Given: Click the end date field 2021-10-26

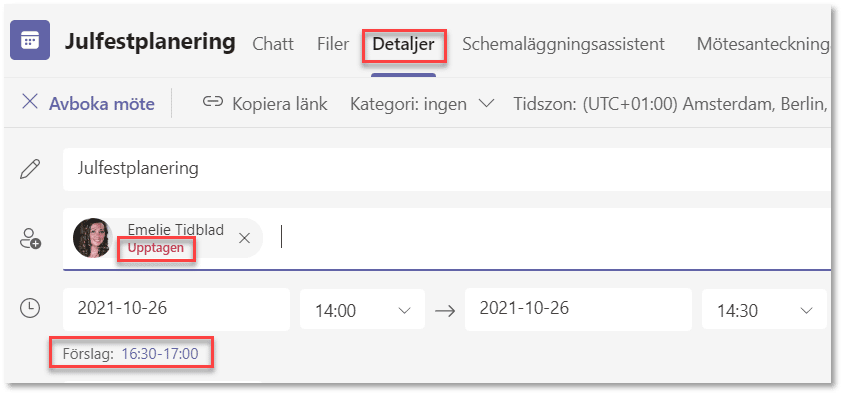Looking at the screenshot, I should click(578, 309).
